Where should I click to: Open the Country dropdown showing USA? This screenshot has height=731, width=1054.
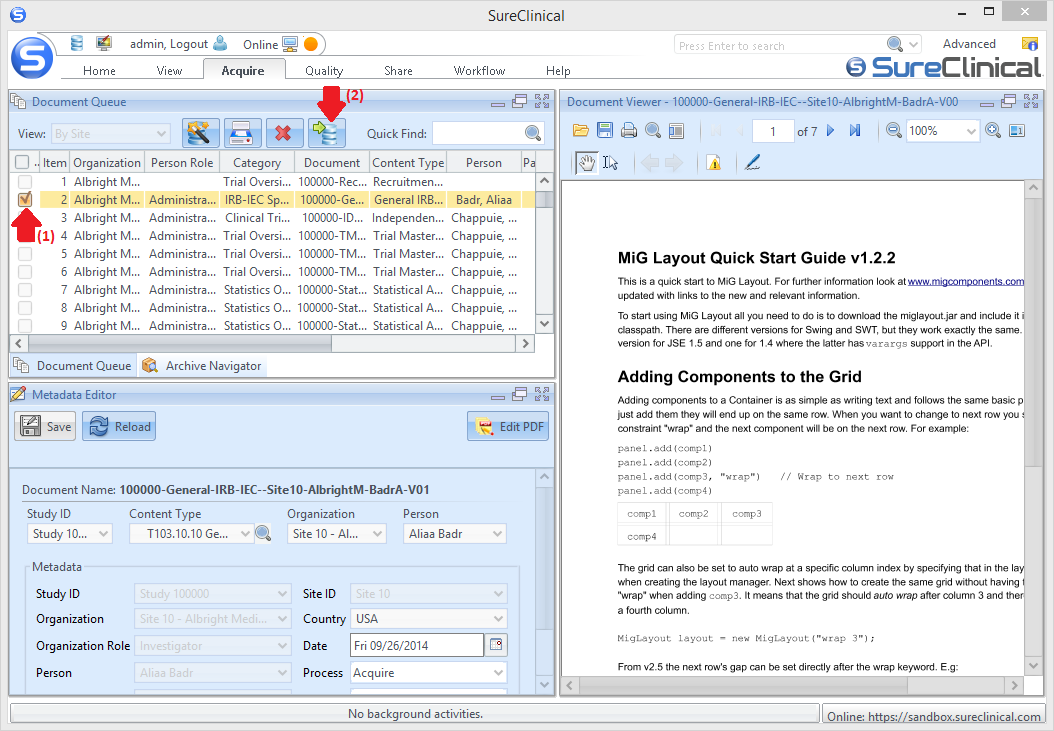pyautogui.click(x=429, y=619)
